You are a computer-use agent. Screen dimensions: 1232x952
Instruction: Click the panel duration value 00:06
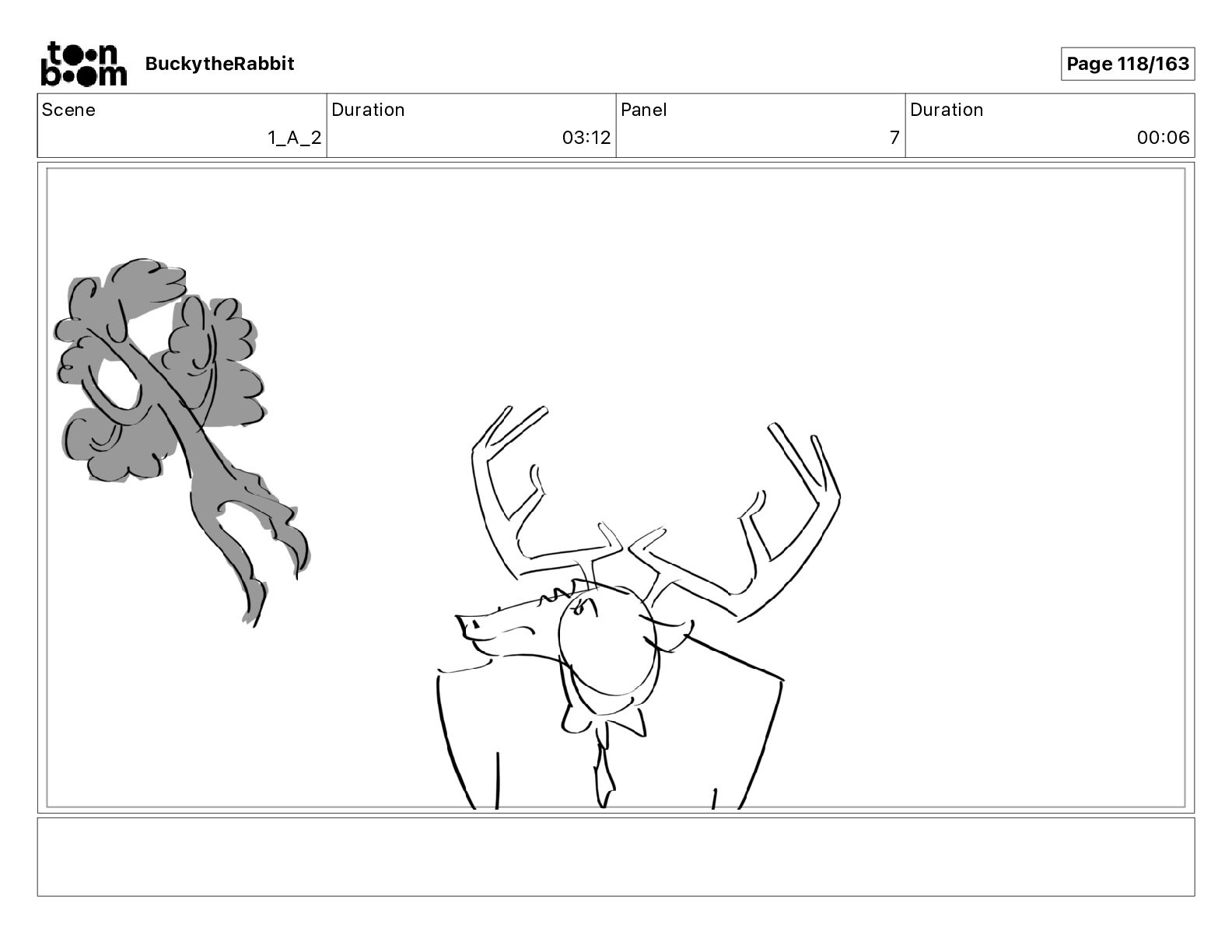(1163, 138)
